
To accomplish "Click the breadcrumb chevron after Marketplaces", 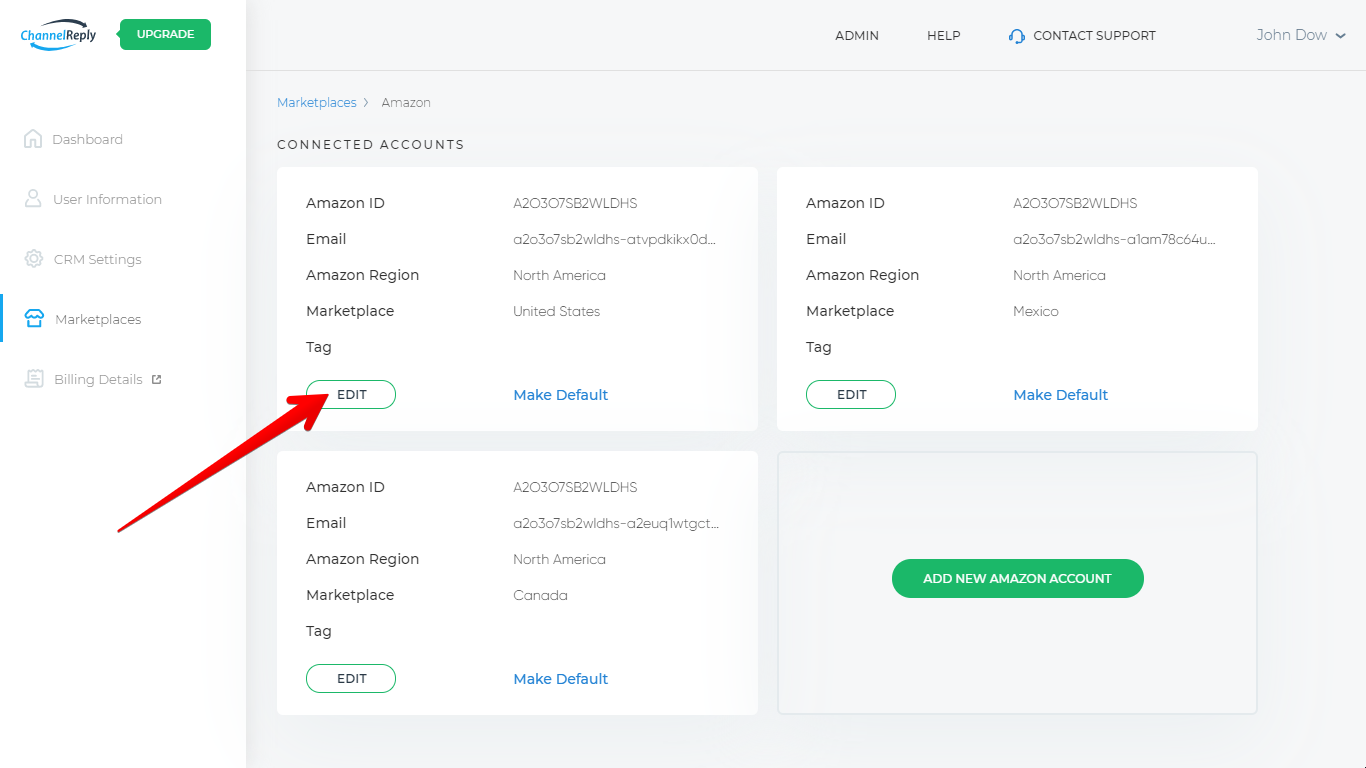I will click(x=367, y=102).
